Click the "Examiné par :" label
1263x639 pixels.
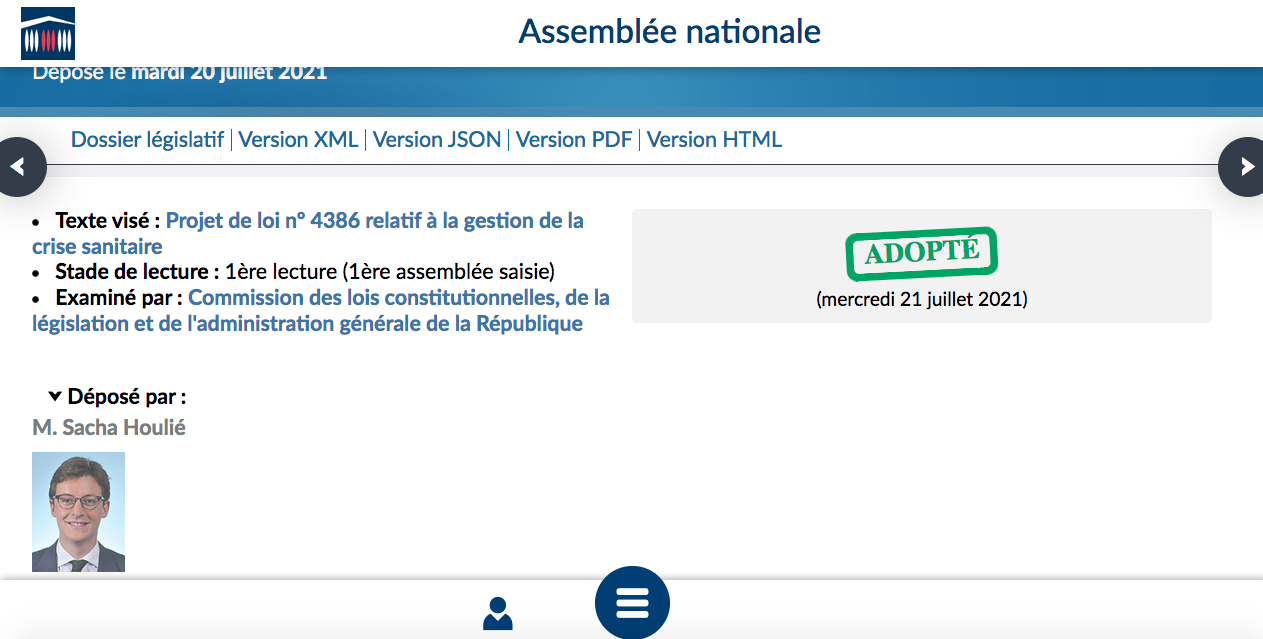click(119, 298)
